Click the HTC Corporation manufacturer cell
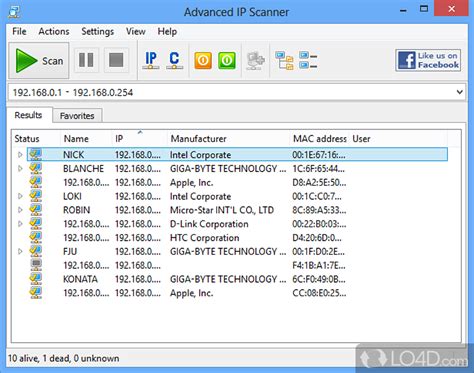The height and width of the screenshot is (373, 474). pos(205,238)
